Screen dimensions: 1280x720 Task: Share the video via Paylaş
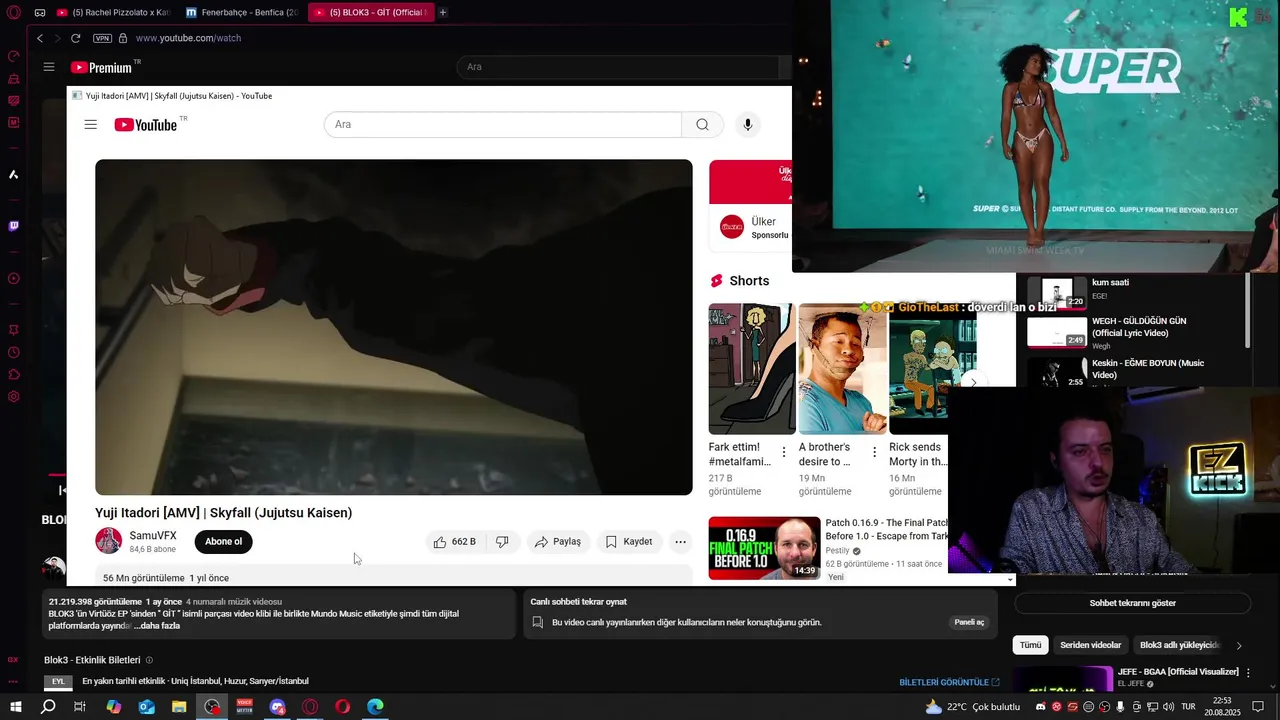coord(557,542)
